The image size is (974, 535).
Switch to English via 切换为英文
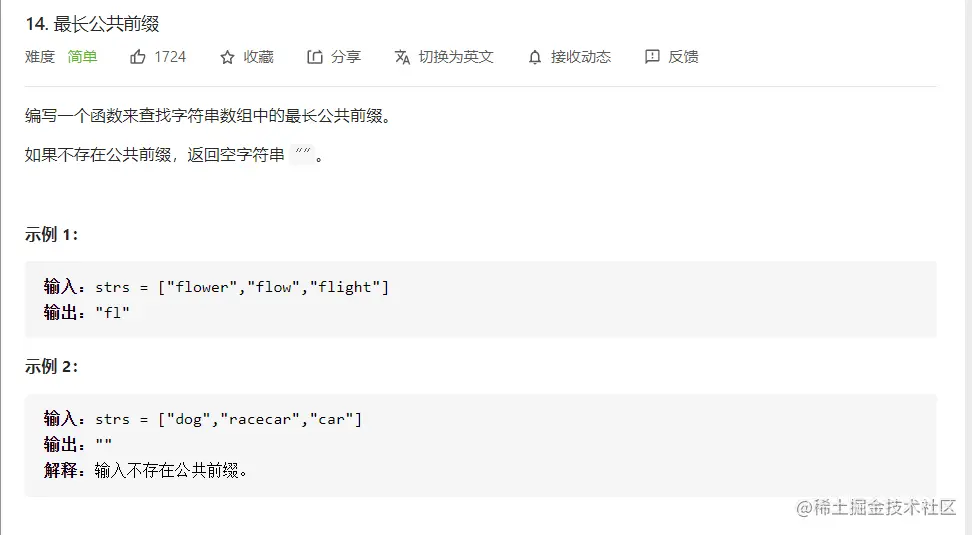(x=456, y=57)
